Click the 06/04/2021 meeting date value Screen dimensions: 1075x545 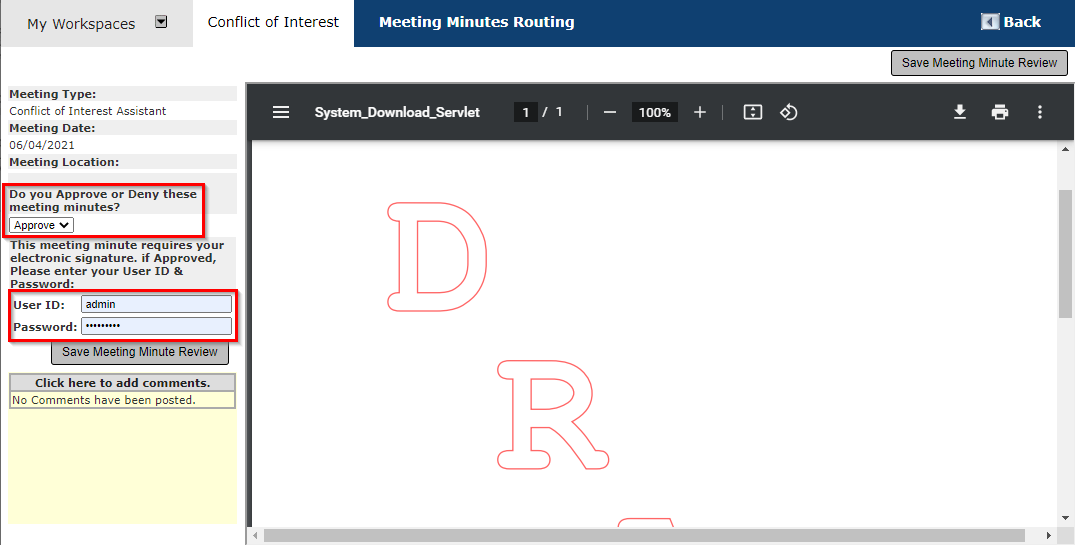(42, 145)
